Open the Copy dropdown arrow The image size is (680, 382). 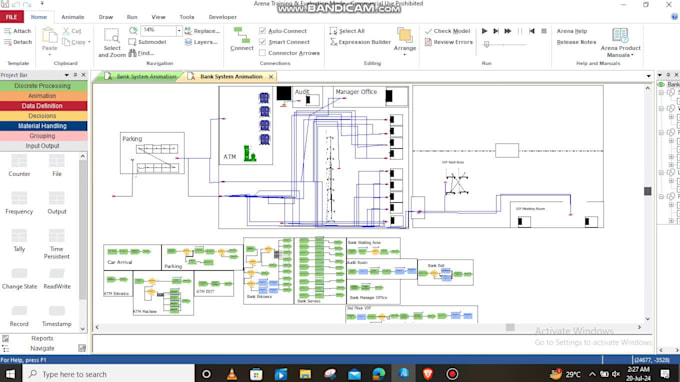click(x=89, y=42)
